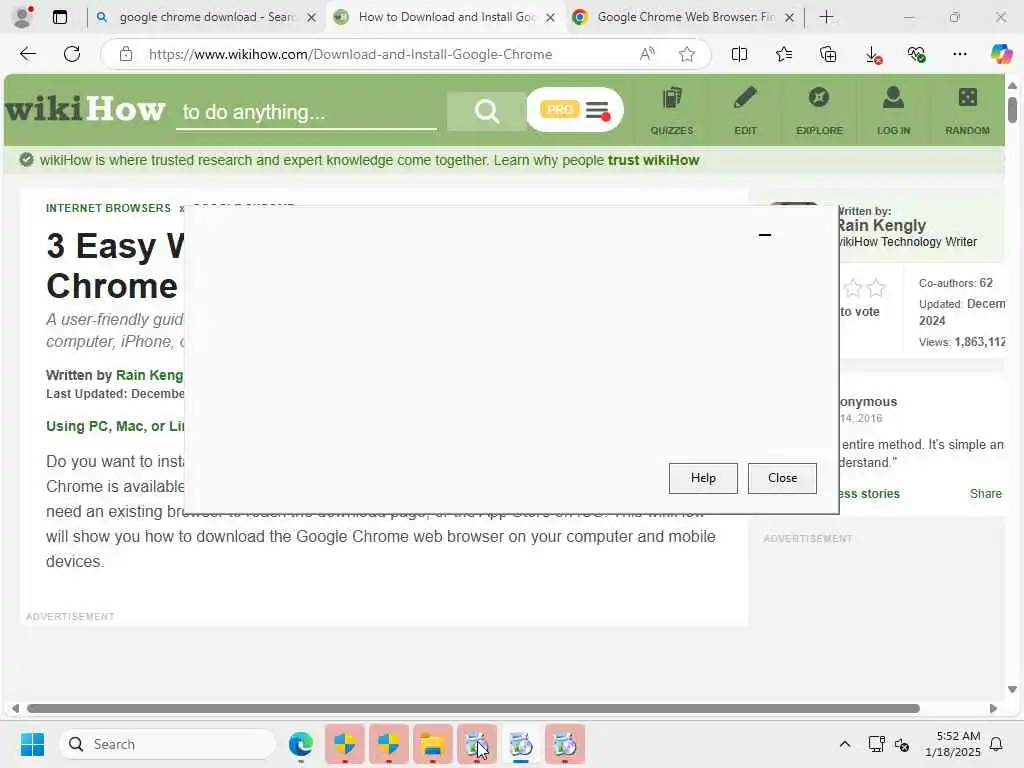Click the rightmost rating star

876,287
